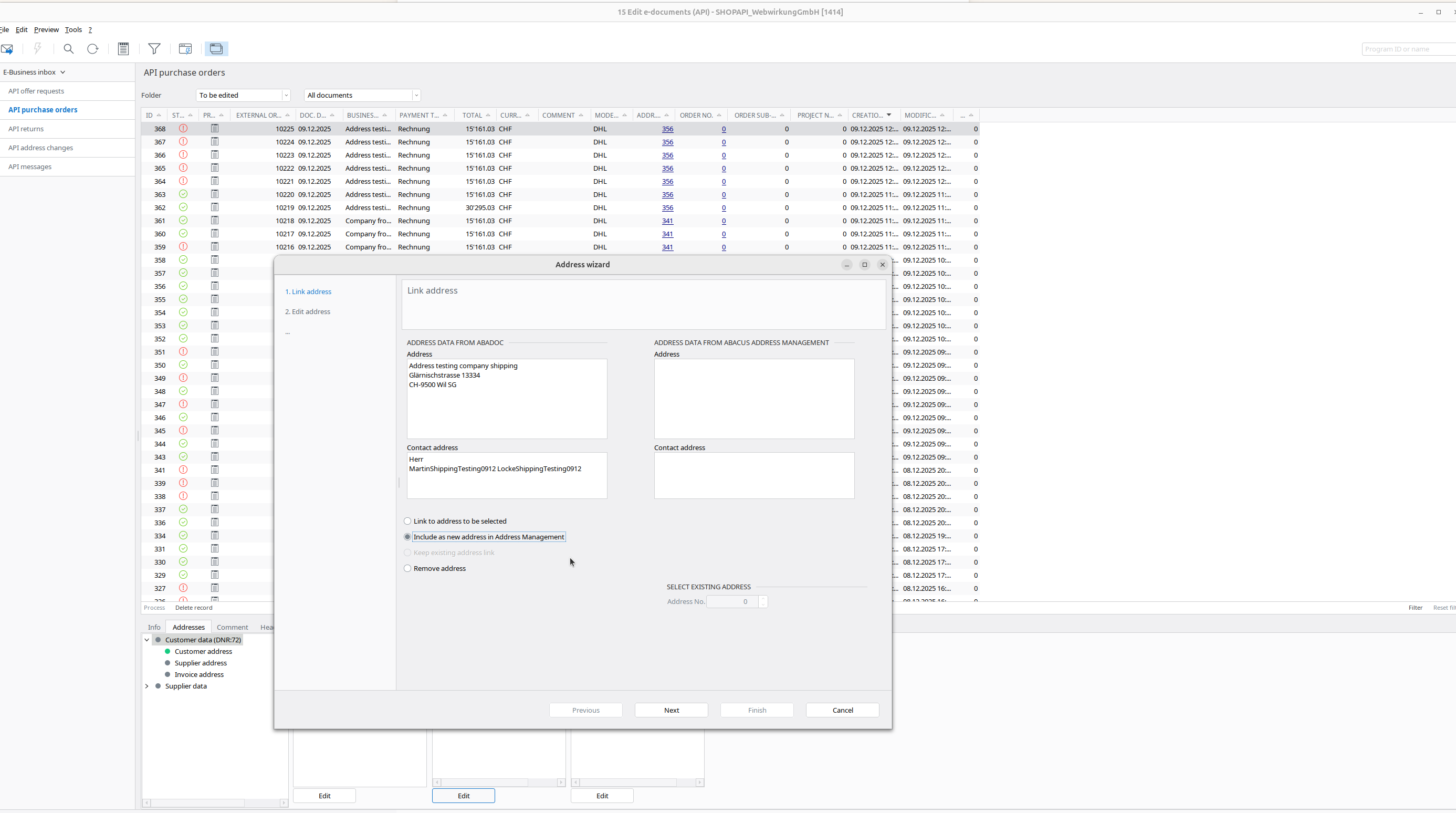Image resolution: width=1456 pixels, height=813 pixels.
Task: Click the red error status icon in row 368
Action: click(183, 129)
